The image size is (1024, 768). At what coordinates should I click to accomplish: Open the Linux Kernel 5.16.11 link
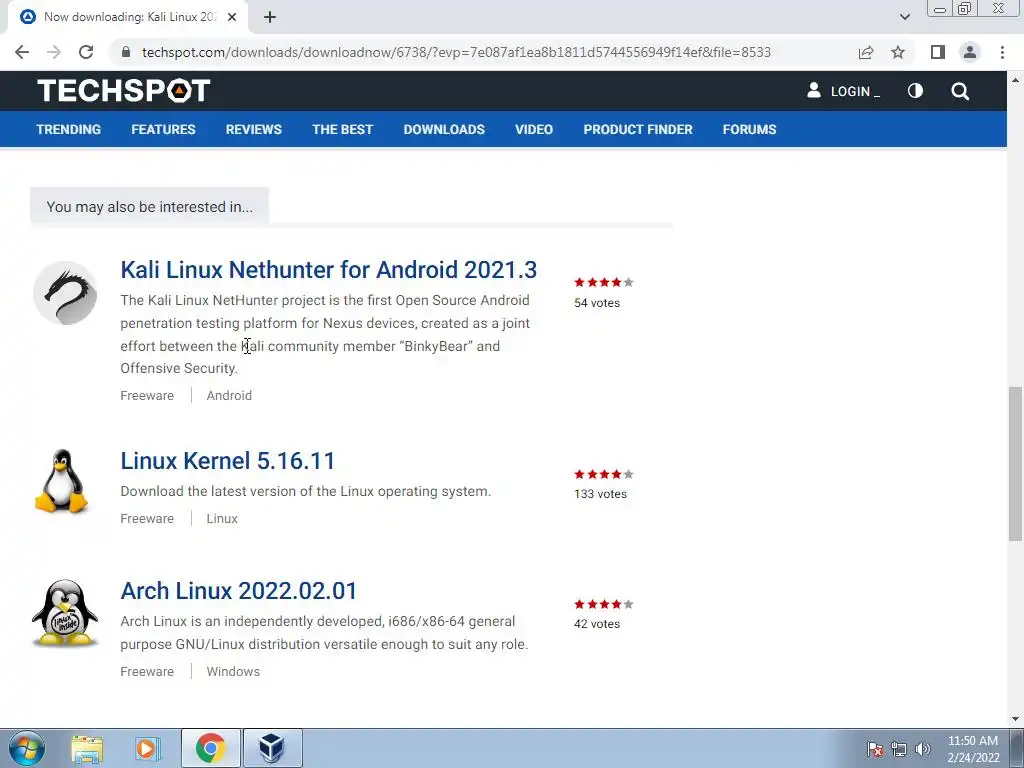227,461
